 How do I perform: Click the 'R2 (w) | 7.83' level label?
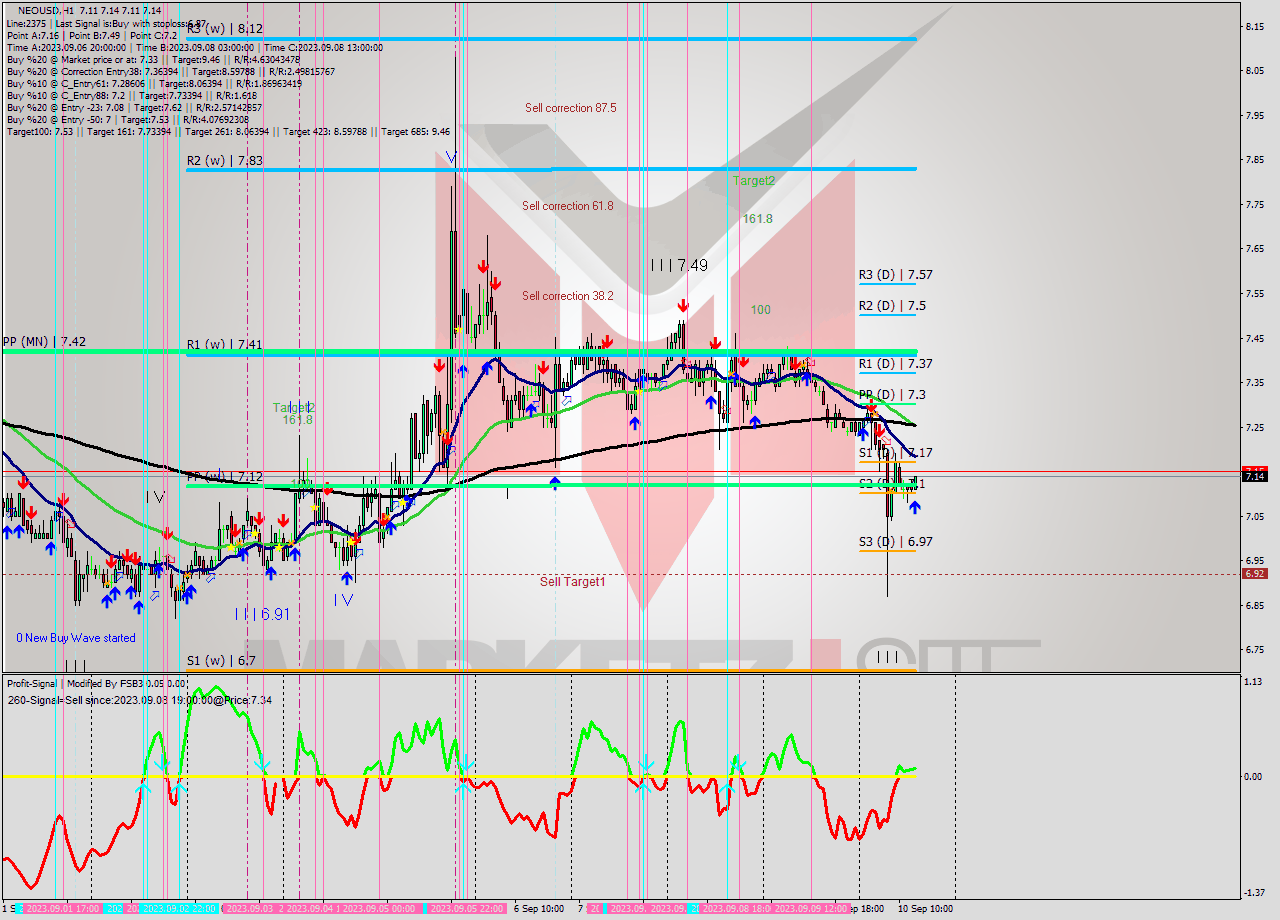tap(224, 160)
